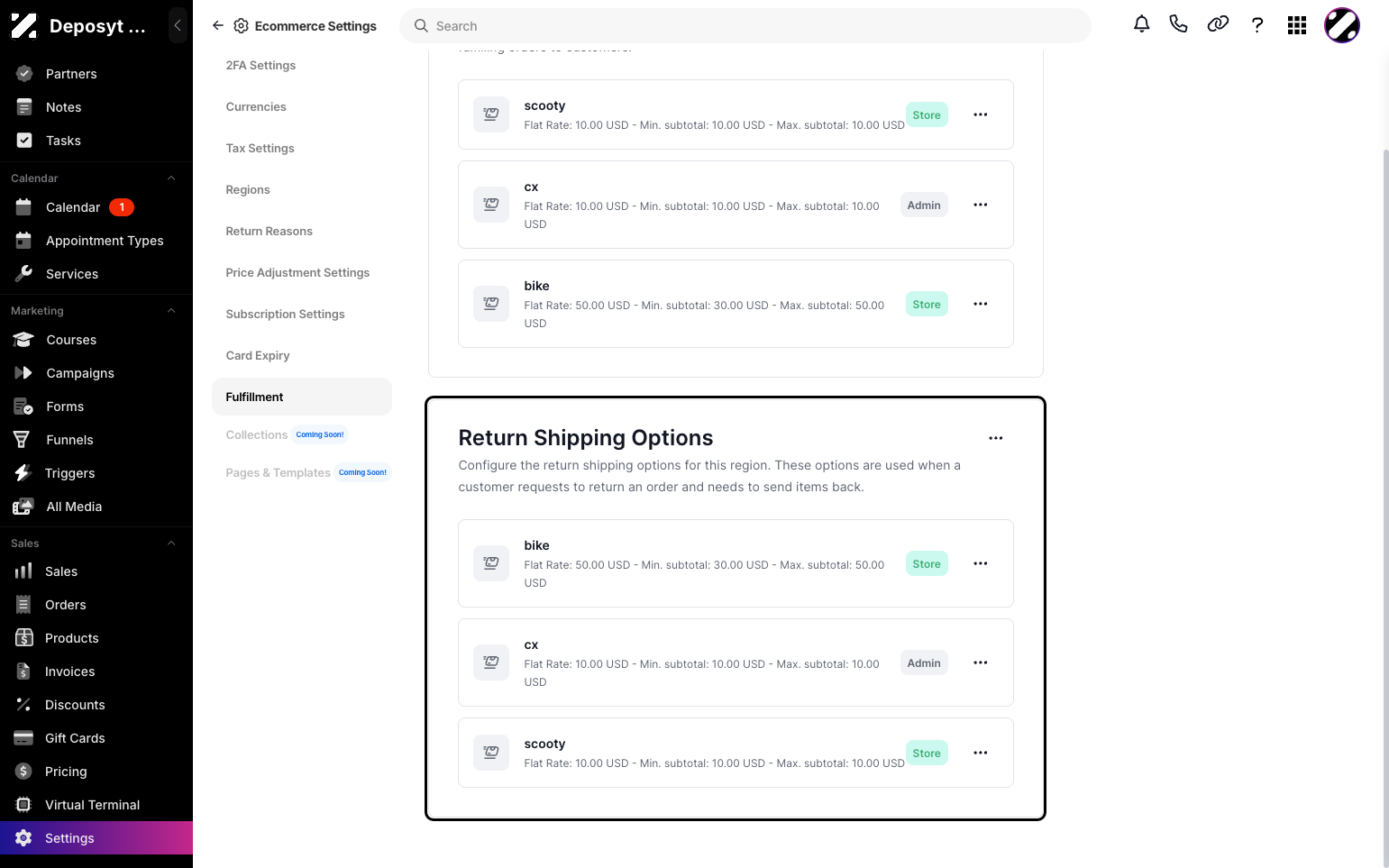Go back using the arrow beside Ecommerce Settings
Viewport: 1389px width, 868px height.
coord(217,26)
